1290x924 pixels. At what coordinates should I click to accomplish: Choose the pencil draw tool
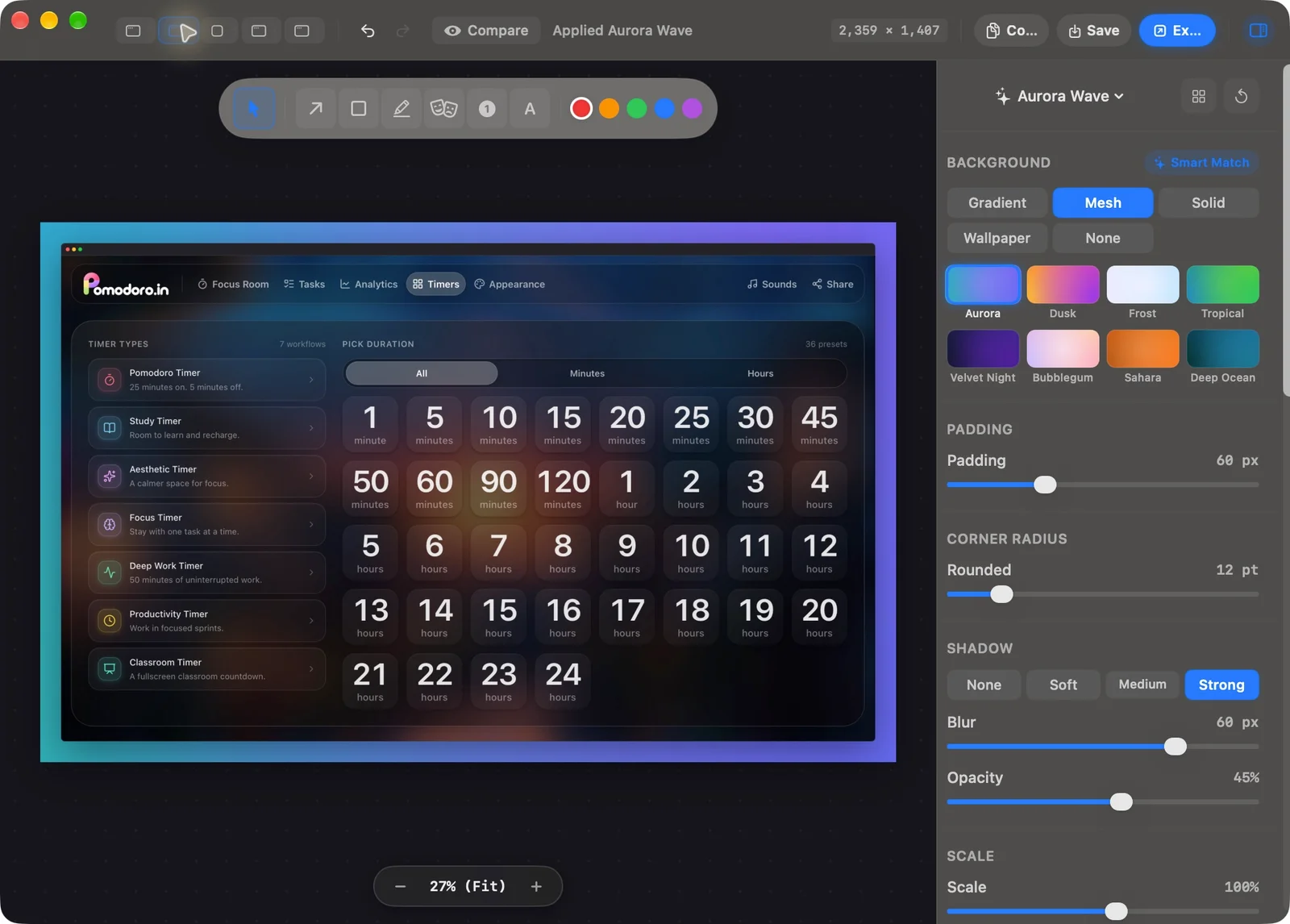coord(402,108)
